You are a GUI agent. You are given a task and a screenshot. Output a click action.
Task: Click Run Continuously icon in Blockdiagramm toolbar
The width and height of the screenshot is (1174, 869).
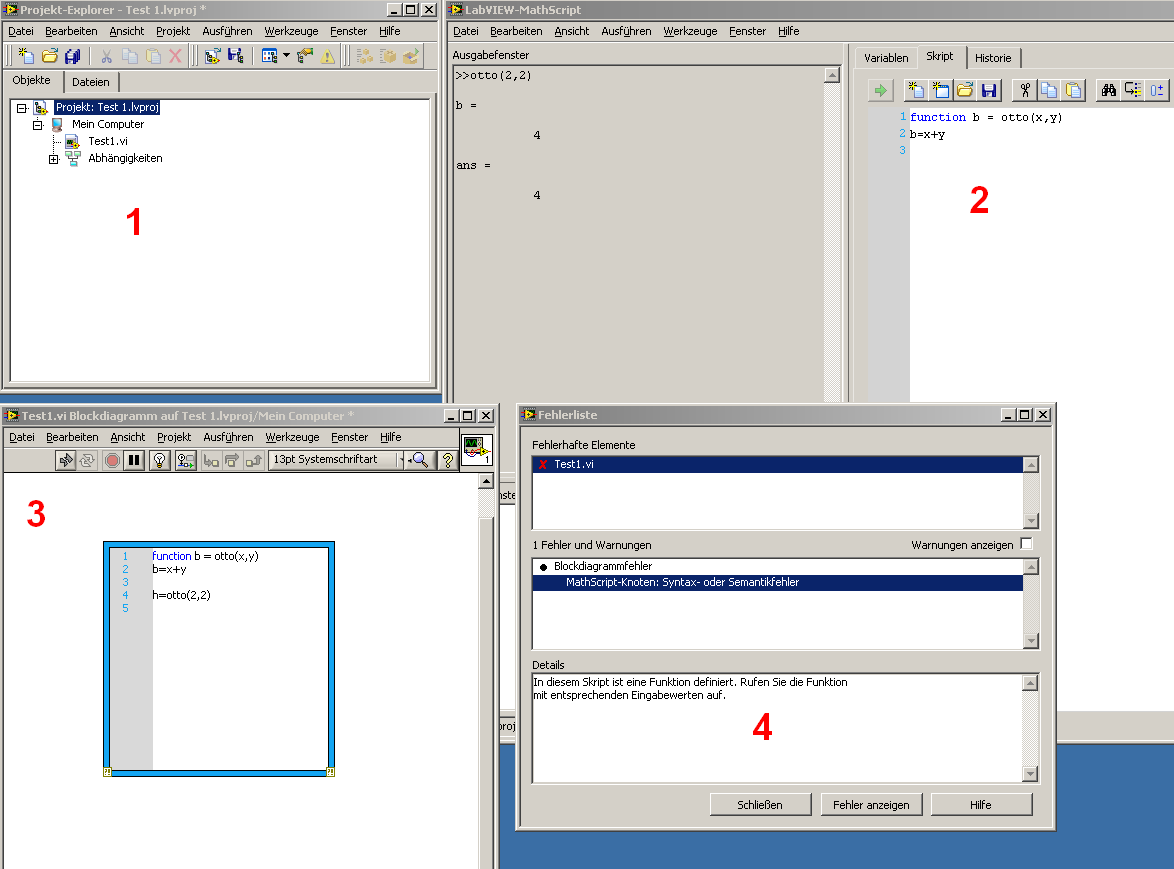click(x=87, y=460)
